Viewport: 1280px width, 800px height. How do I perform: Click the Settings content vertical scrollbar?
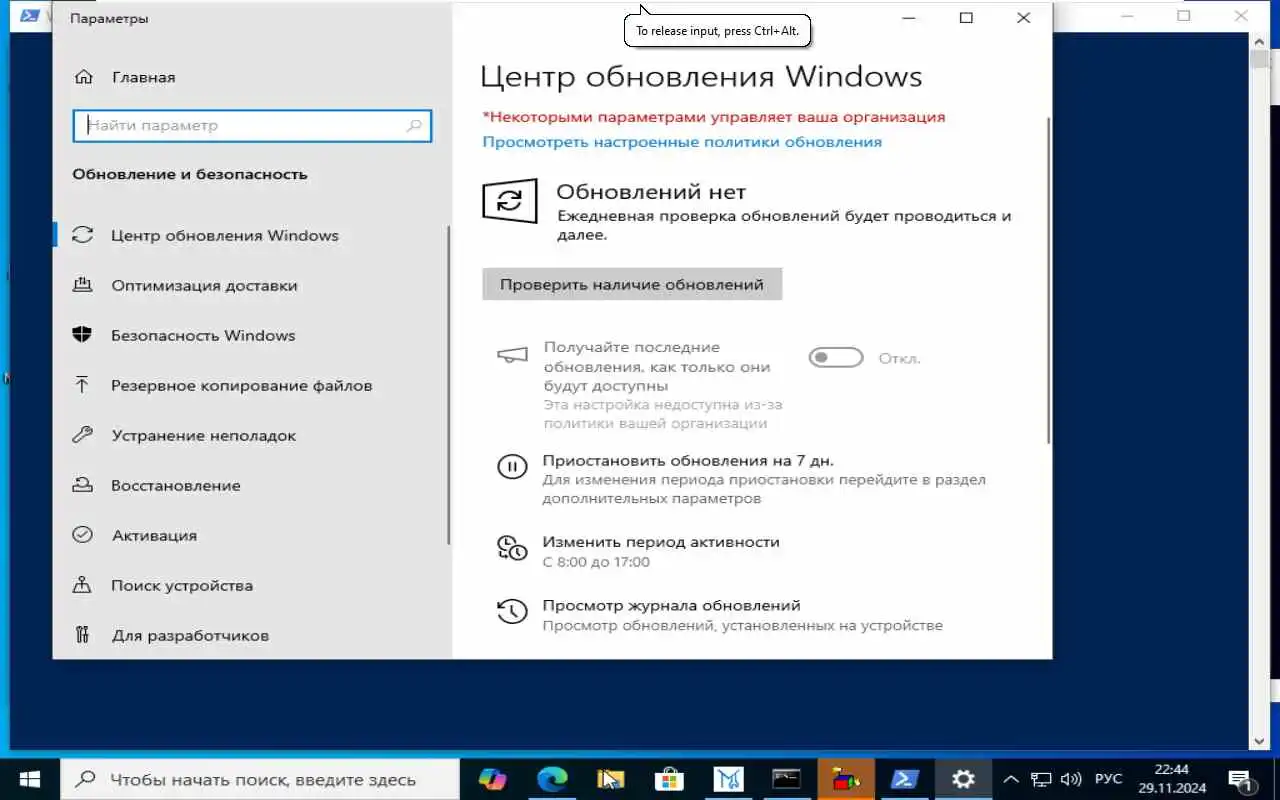pyautogui.click(x=1047, y=280)
